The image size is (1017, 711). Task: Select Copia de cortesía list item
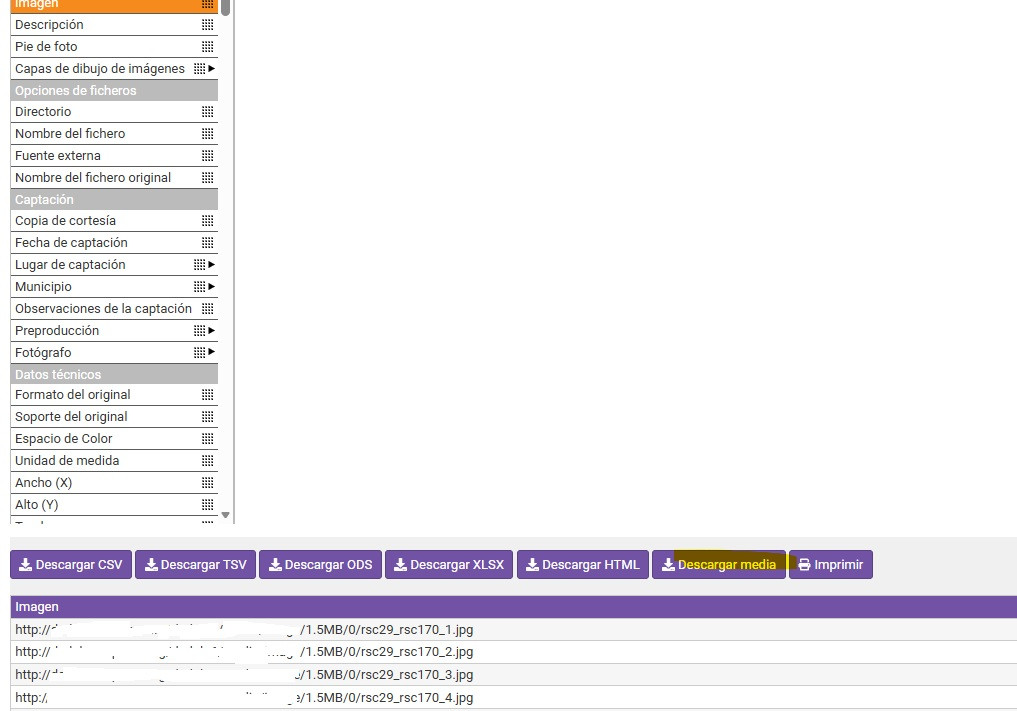(65, 221)
